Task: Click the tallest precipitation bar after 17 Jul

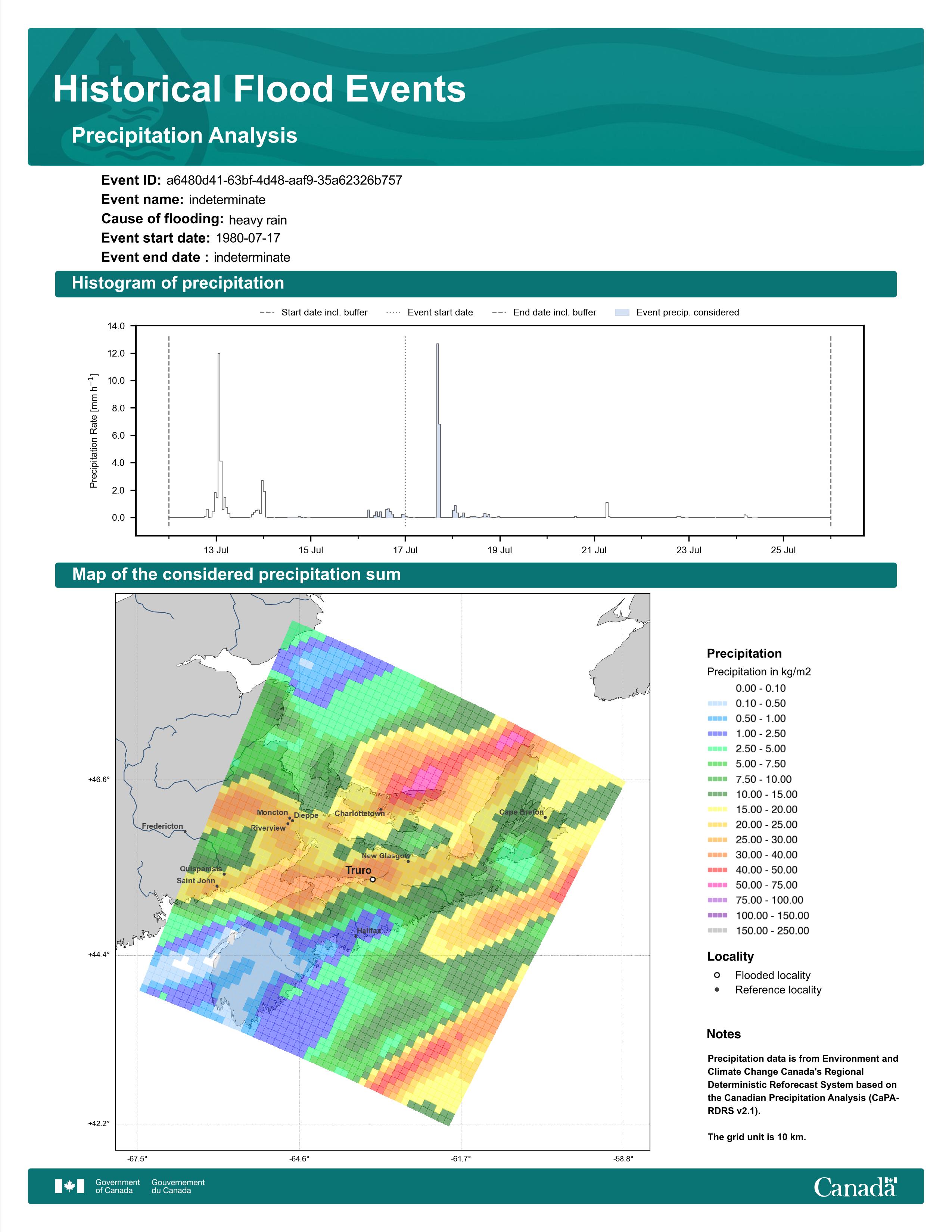Action: click(438, 430)
